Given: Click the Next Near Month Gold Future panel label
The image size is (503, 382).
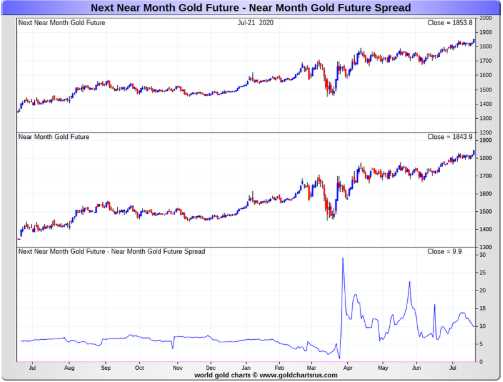Looking at the screenshot, I should 62,23.
